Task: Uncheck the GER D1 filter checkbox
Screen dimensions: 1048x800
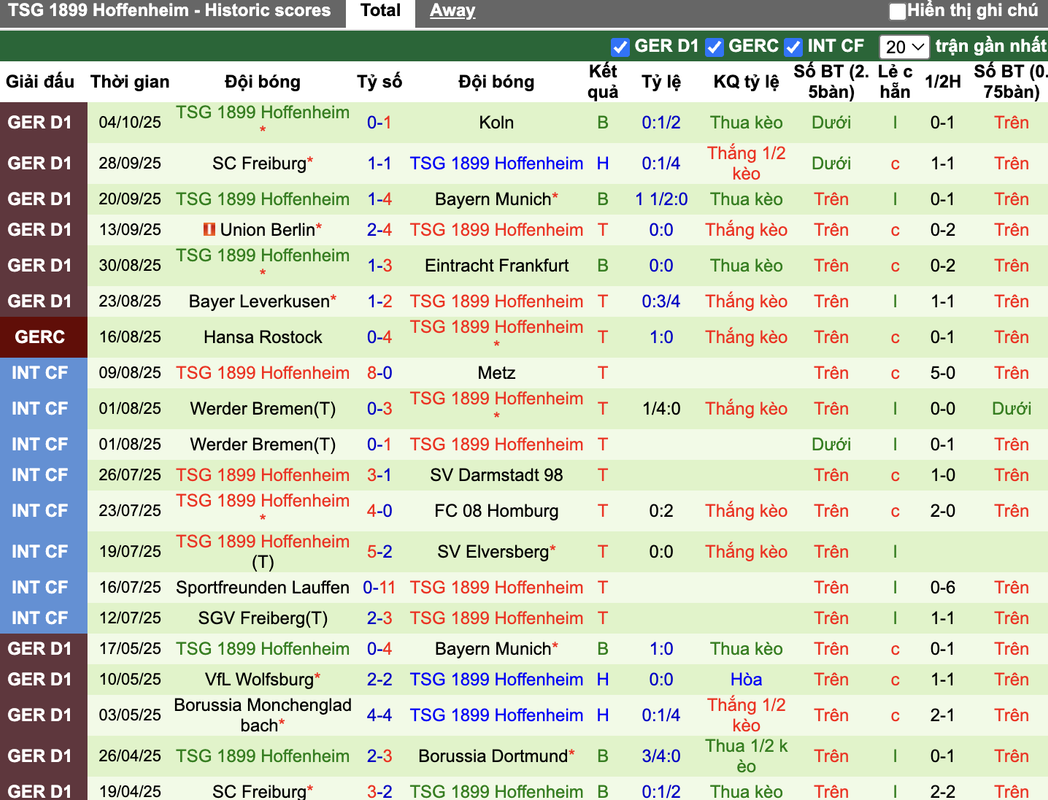Action: click(620, 47)
